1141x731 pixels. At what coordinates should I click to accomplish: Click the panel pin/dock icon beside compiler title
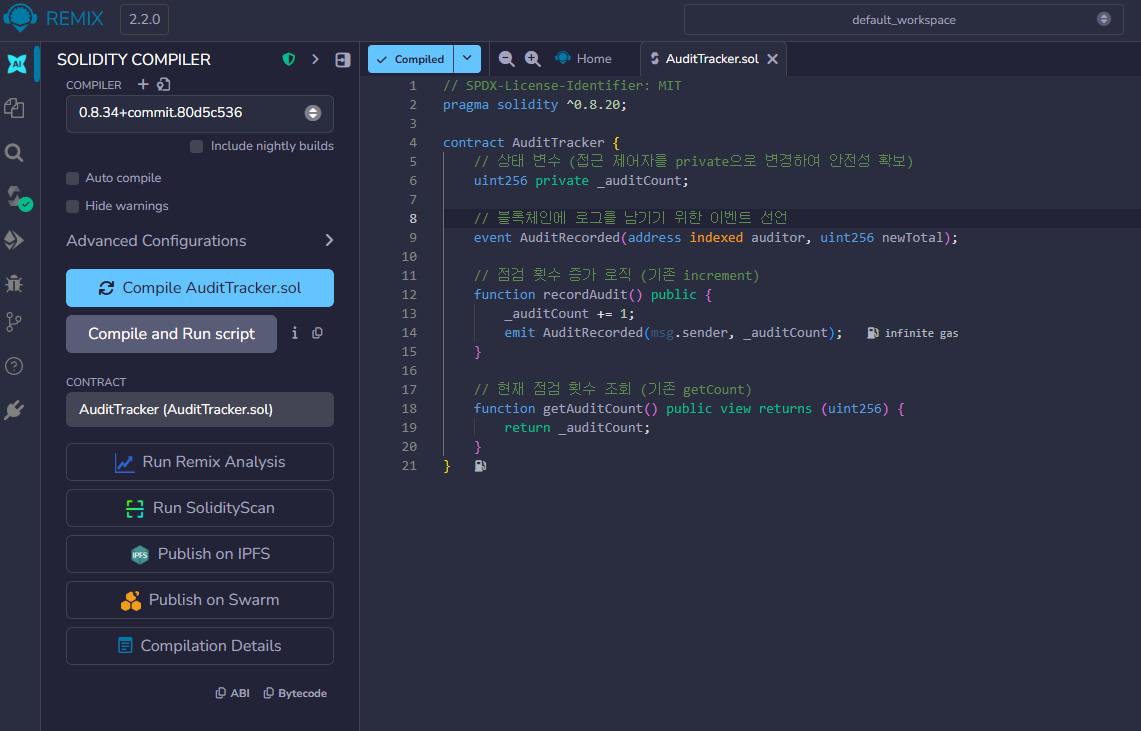coord(343,60)
